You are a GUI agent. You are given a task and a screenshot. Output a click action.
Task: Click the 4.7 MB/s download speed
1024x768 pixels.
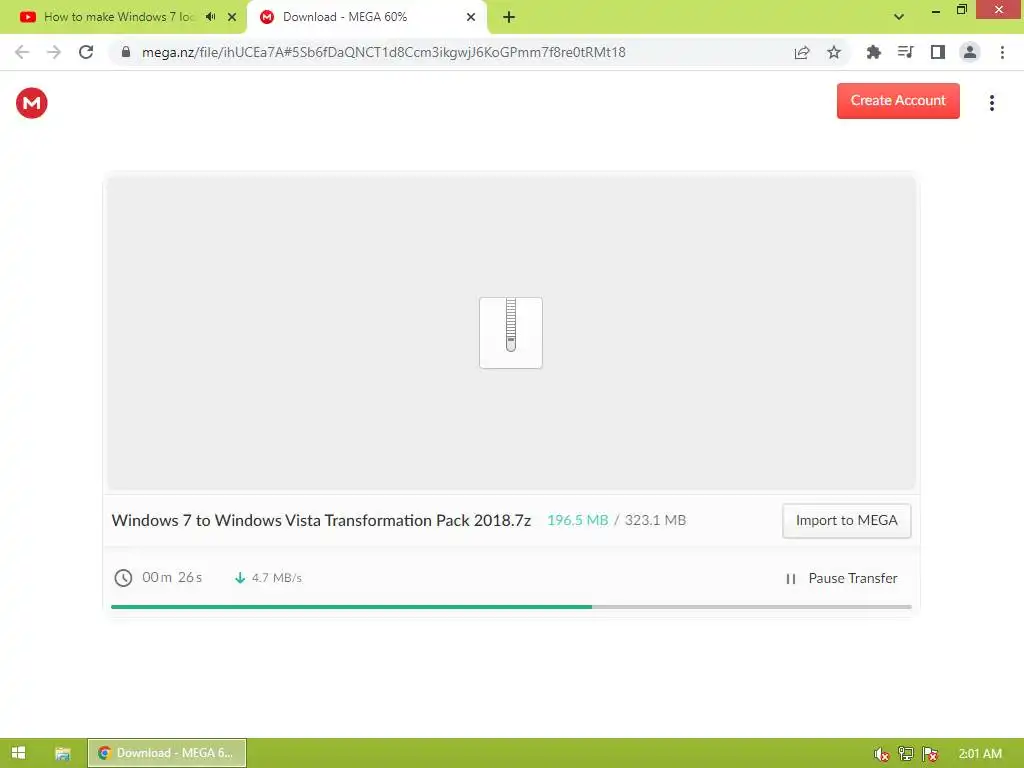(276, 578)
